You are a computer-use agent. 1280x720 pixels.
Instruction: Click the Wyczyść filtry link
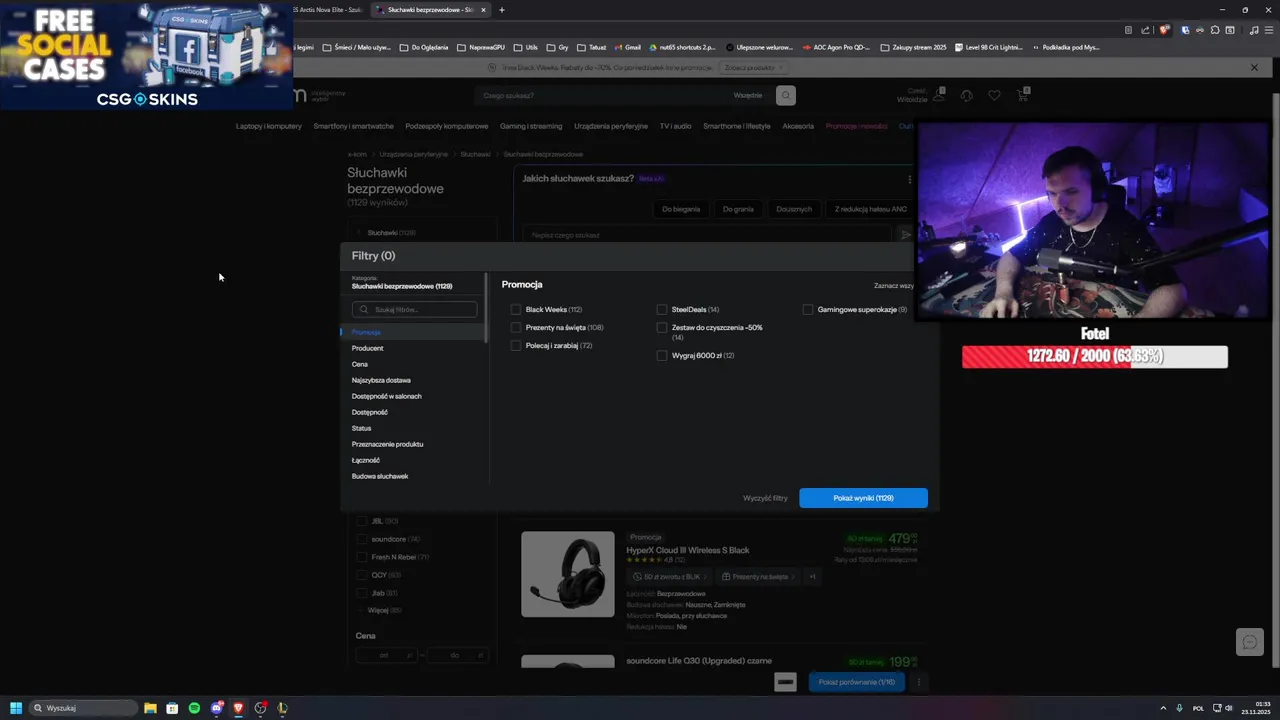(x=765, y=498)
